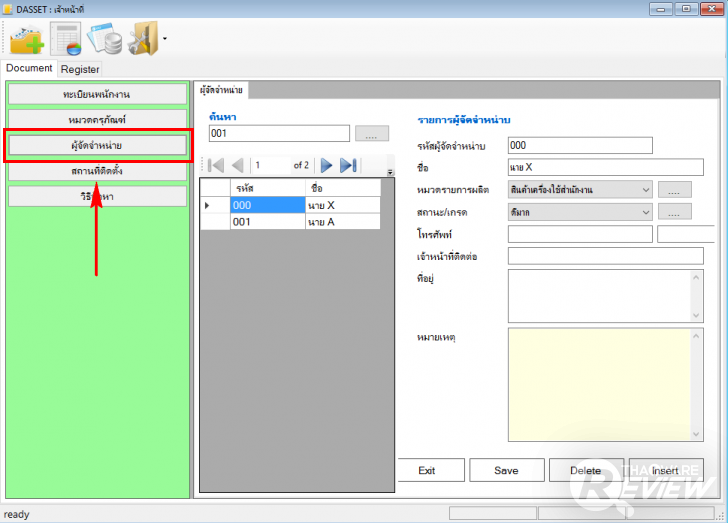Screen dimensions: 728x523
Task: Click the folder with green plus icon
Action: (x=27, y=39)
